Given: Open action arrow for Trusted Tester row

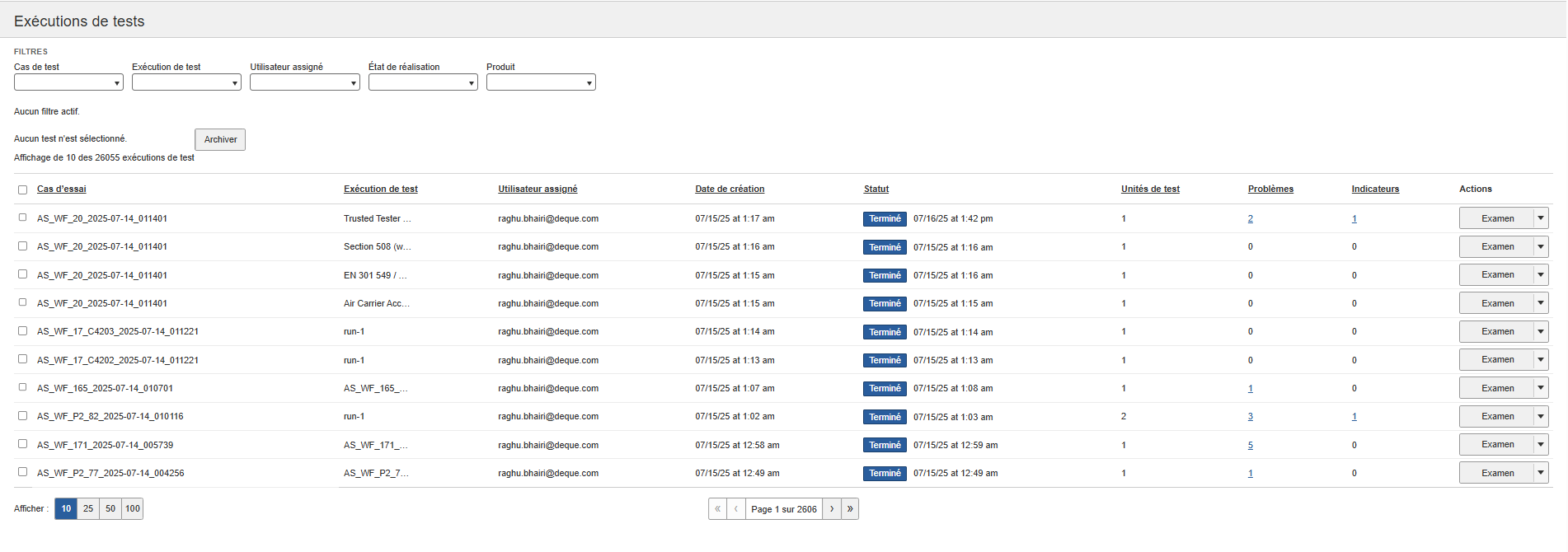Looking at the screenshot, I should 1540,218.
